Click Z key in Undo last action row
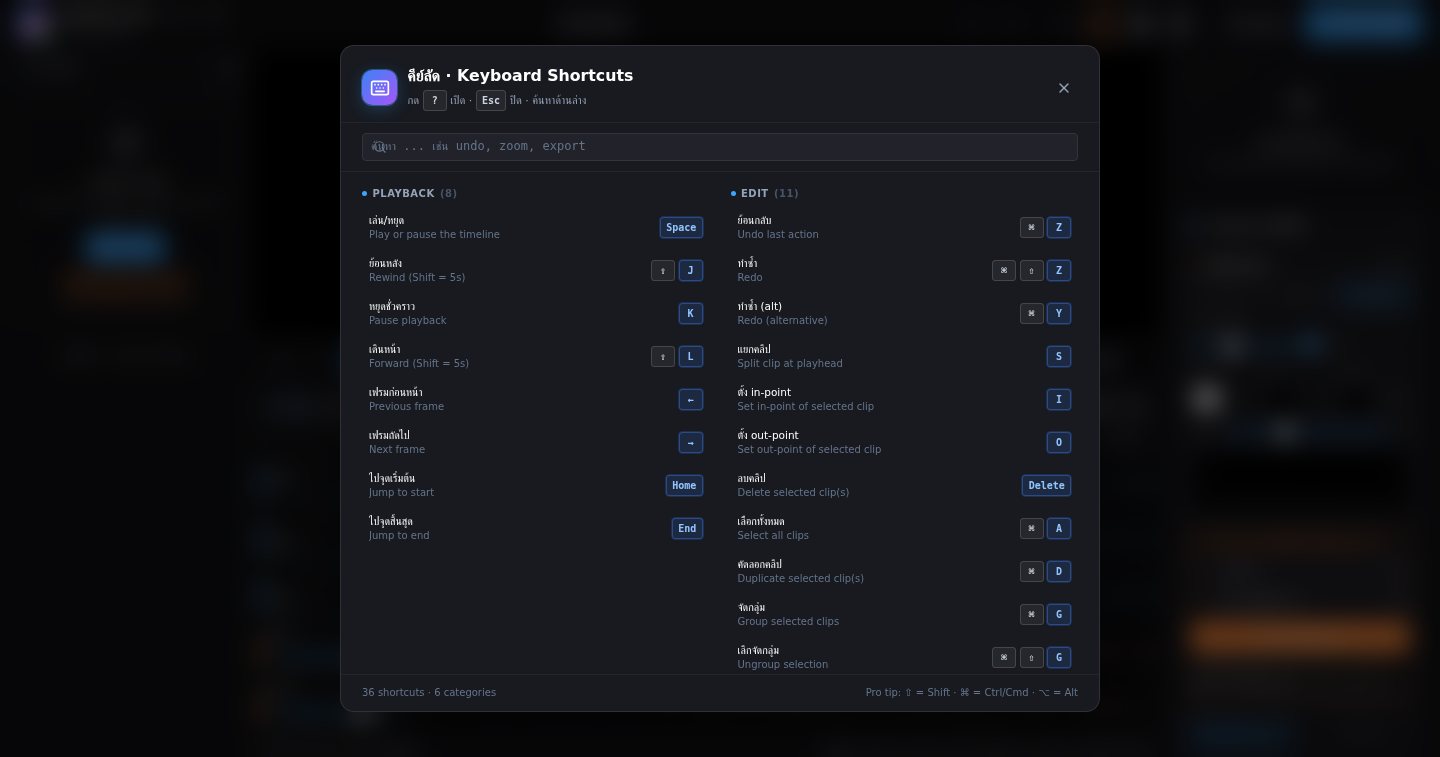The image size is (1440, 757). 1059,228
